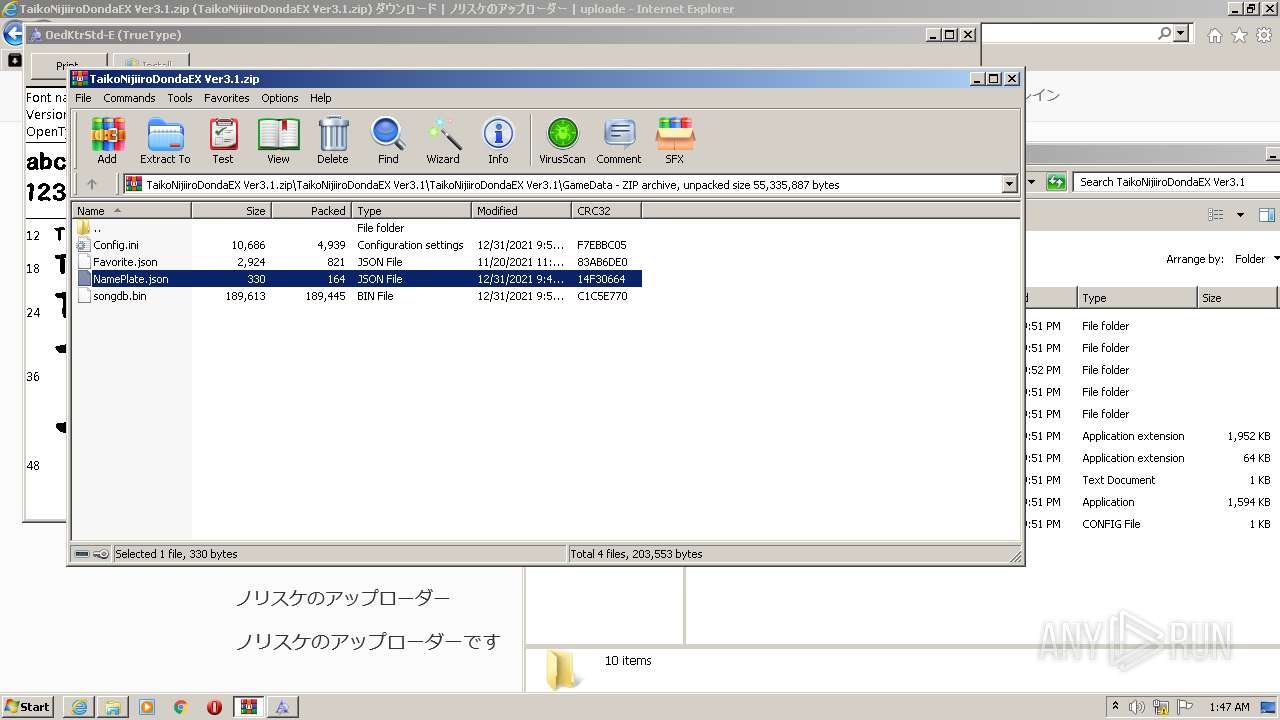Click the Add toolbar icon in WinRAR
Viewport: 1280px width, 720px height.
point(107,140)
